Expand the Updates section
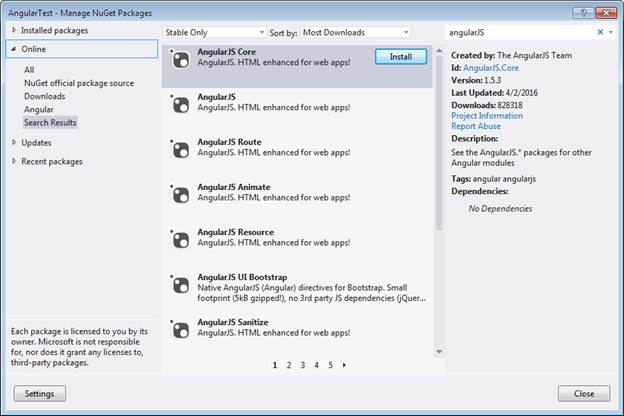This screenshot has height=416, width=624. tap(14, 143)
